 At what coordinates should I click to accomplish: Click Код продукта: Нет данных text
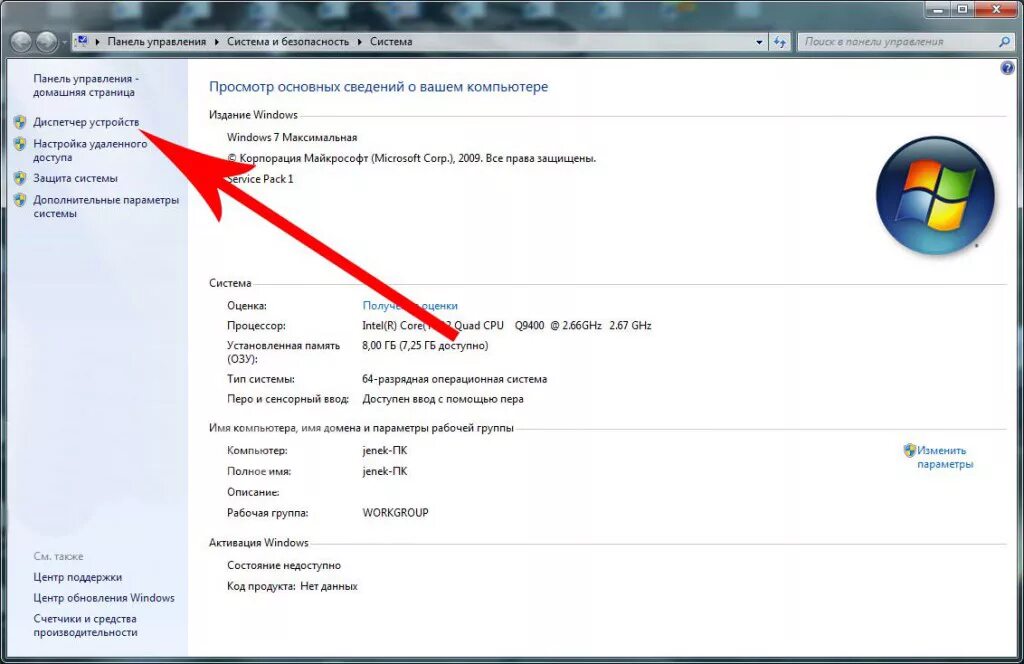[293, 586]
